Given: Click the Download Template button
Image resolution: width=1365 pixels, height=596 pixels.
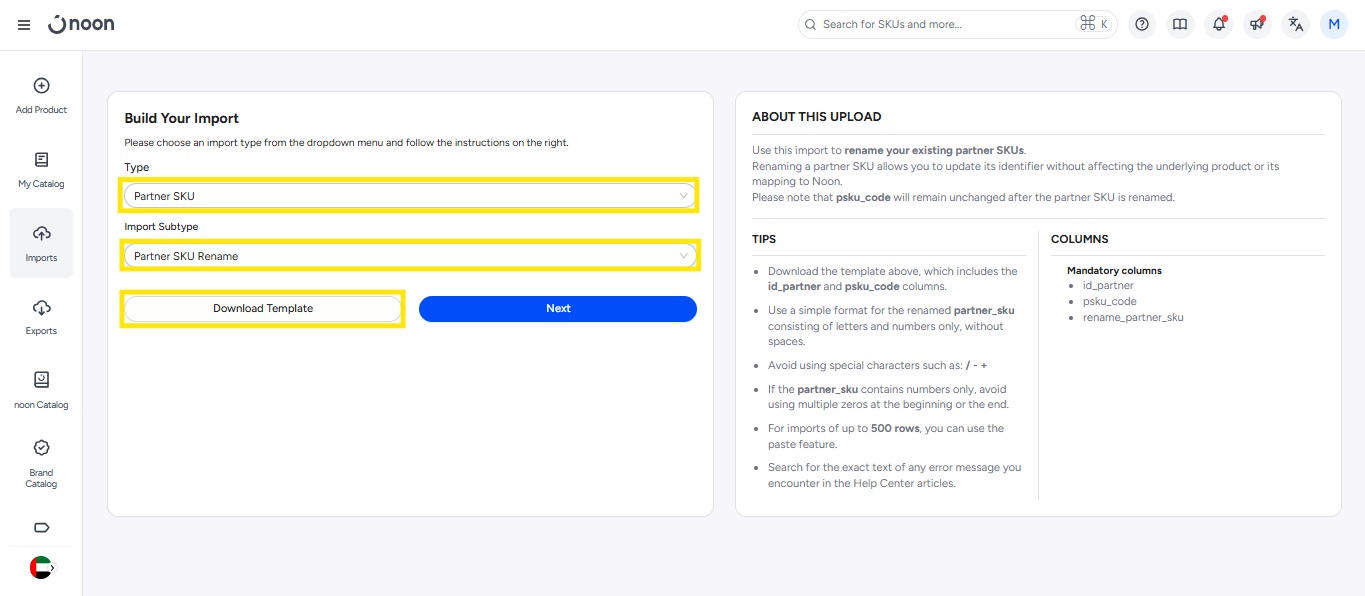Looking at the screenshot, I should (x=263, y=309).
